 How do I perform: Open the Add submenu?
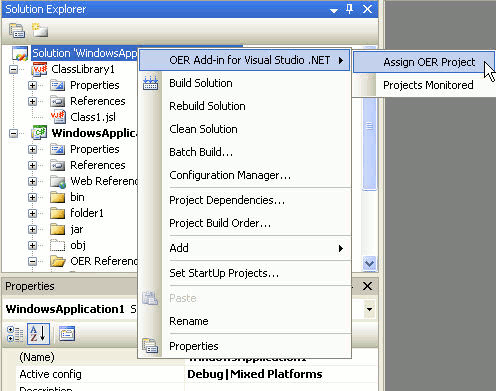click(244, 248)
